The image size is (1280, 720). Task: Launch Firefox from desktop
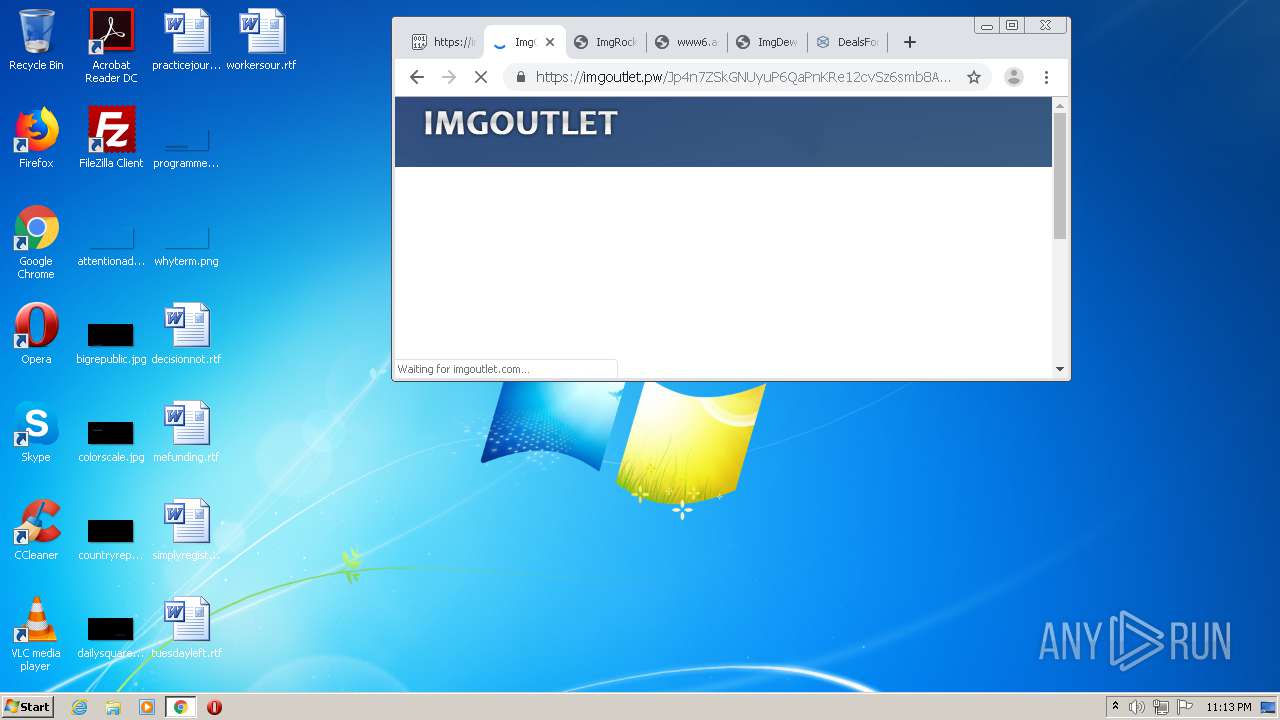point(36,138)
